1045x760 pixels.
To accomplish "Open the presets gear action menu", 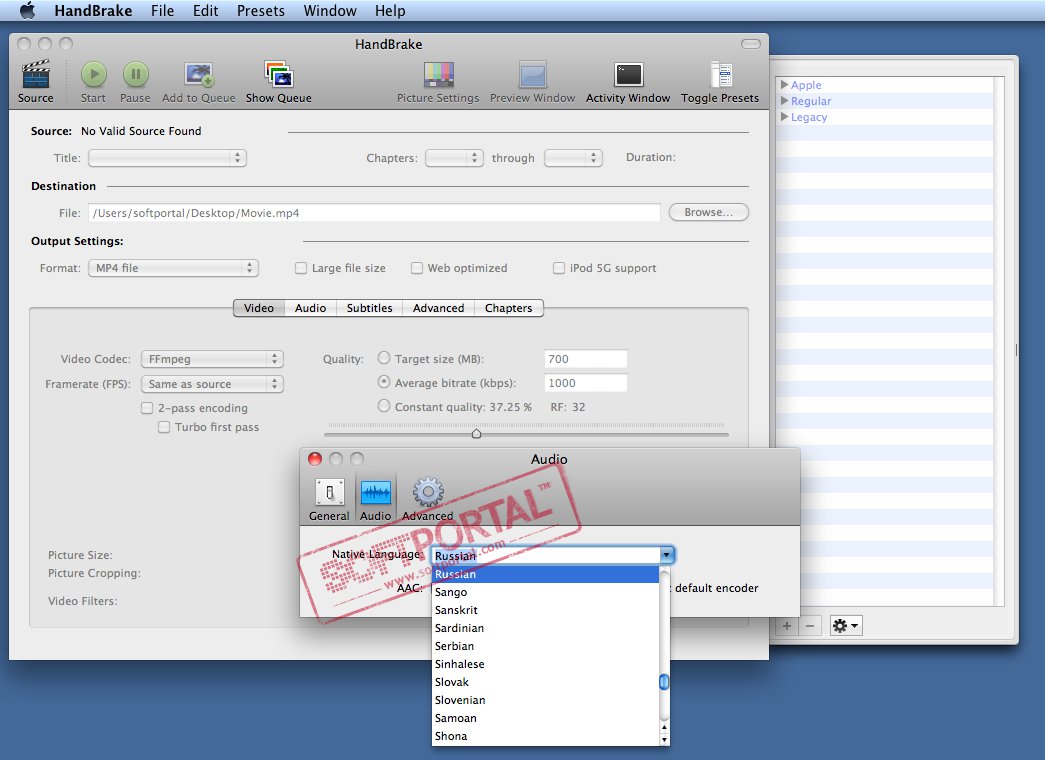I will pyautogui.click(x=846, y=625).
